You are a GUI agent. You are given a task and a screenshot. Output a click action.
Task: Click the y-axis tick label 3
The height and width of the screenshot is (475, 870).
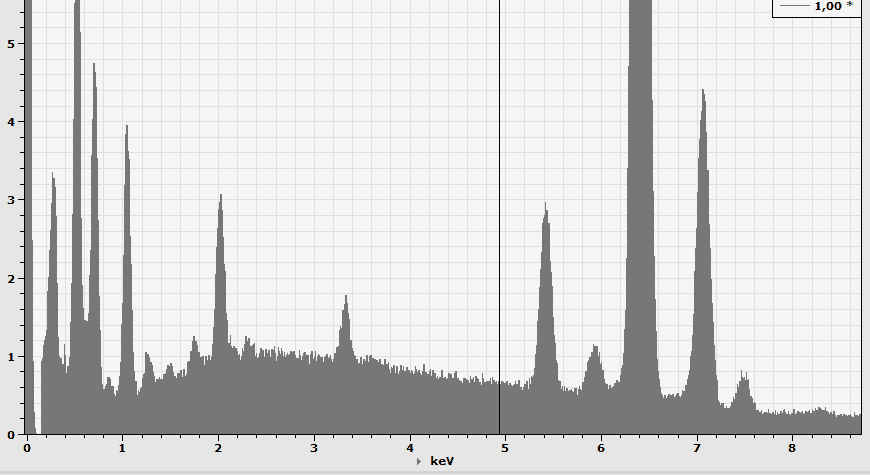point(10,200)
